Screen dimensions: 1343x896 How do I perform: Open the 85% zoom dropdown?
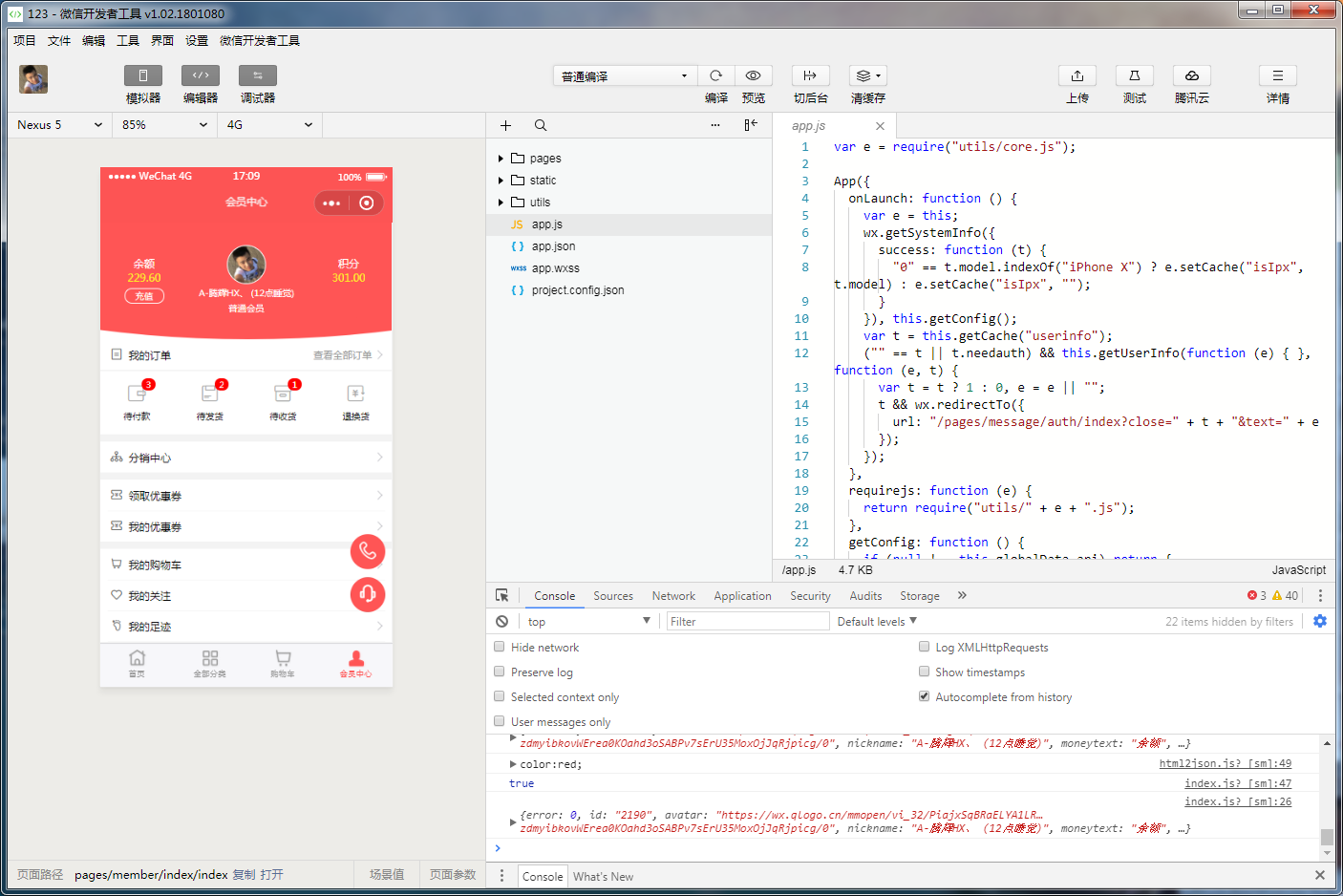(x=164, y=125)
